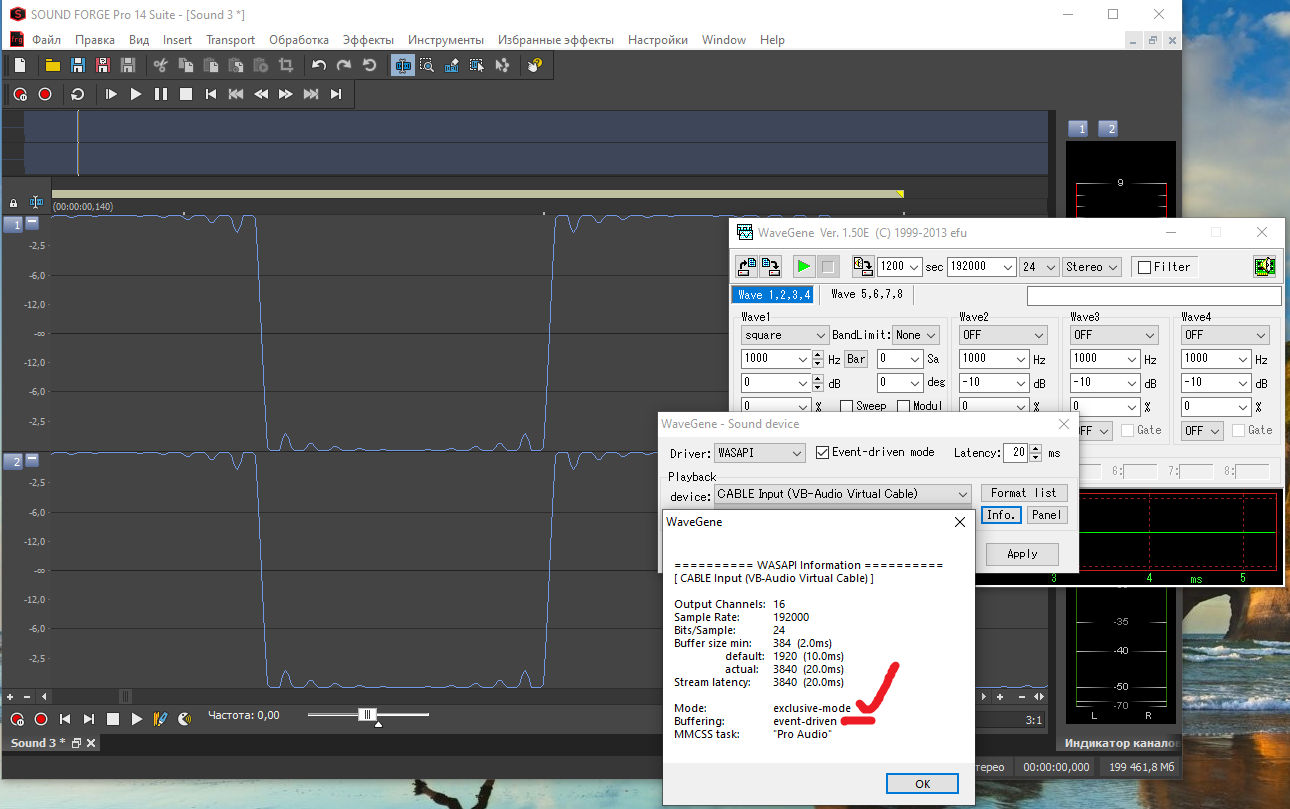Click Record button in the top transport bar

click(x=45, y=94)
